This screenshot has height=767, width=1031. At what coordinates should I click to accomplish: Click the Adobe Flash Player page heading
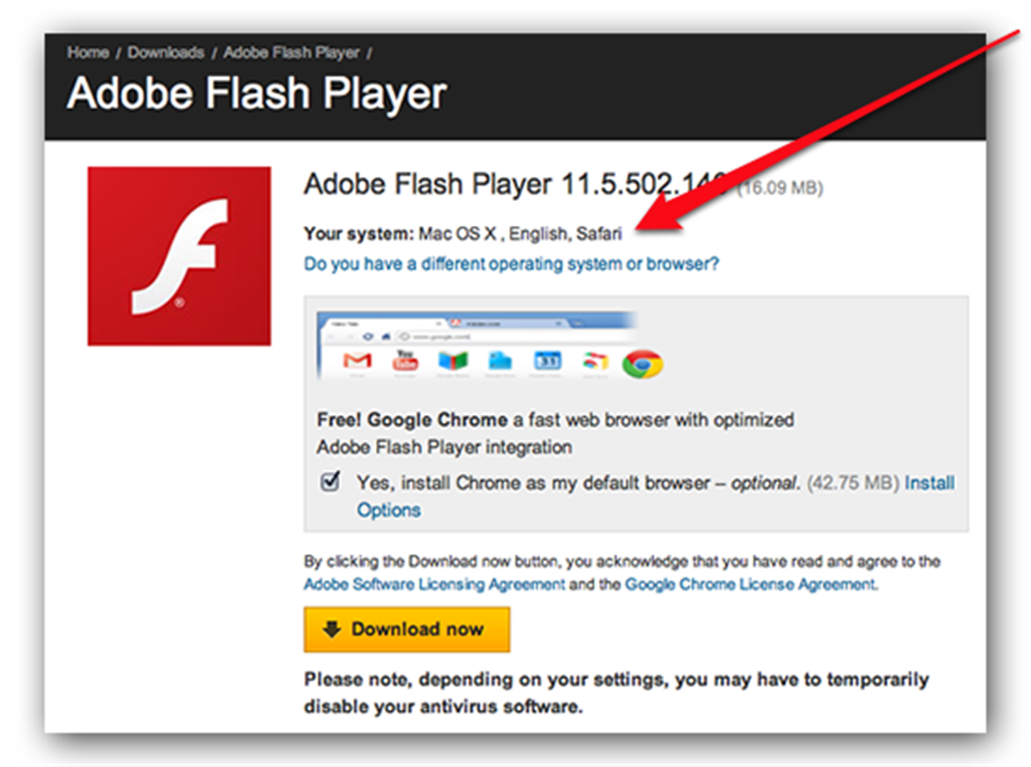pos(257,94)
